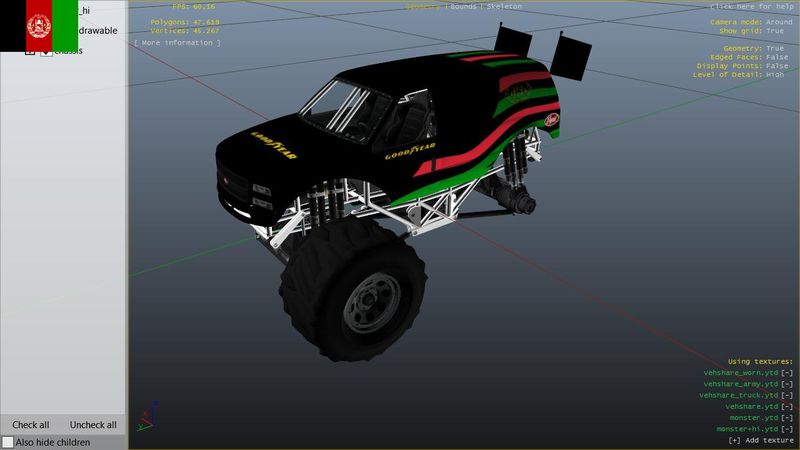Click the Vertices count readout
This screenshot has height=450, width=800.
185,31
